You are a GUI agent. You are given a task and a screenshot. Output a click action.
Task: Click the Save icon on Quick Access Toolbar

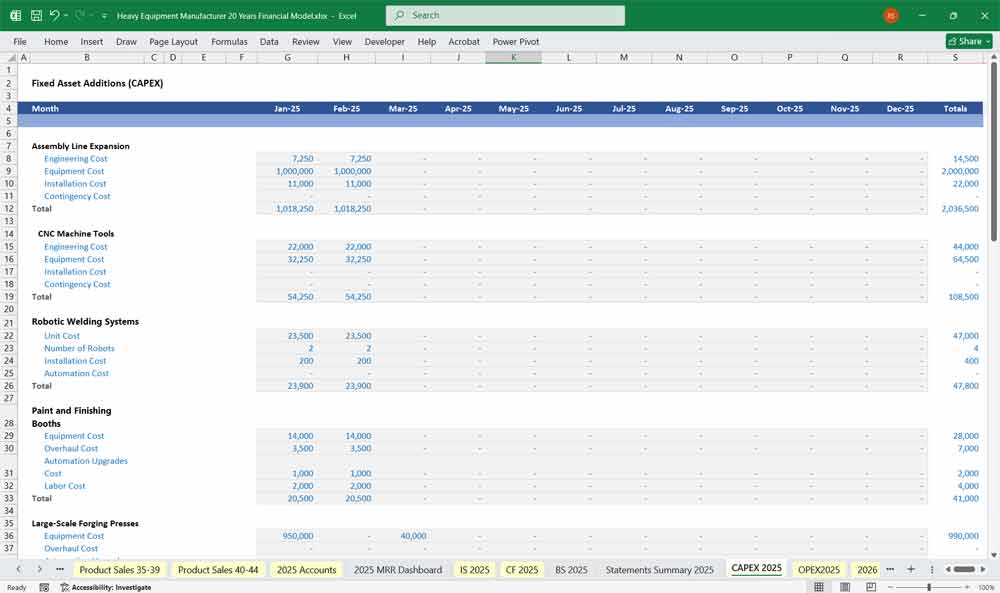pyautogui.click(x=35, y=15)
